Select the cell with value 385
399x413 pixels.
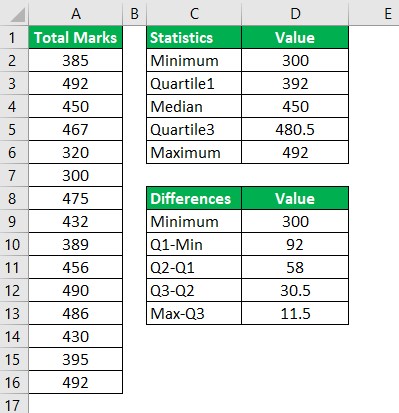coord(76,60)
